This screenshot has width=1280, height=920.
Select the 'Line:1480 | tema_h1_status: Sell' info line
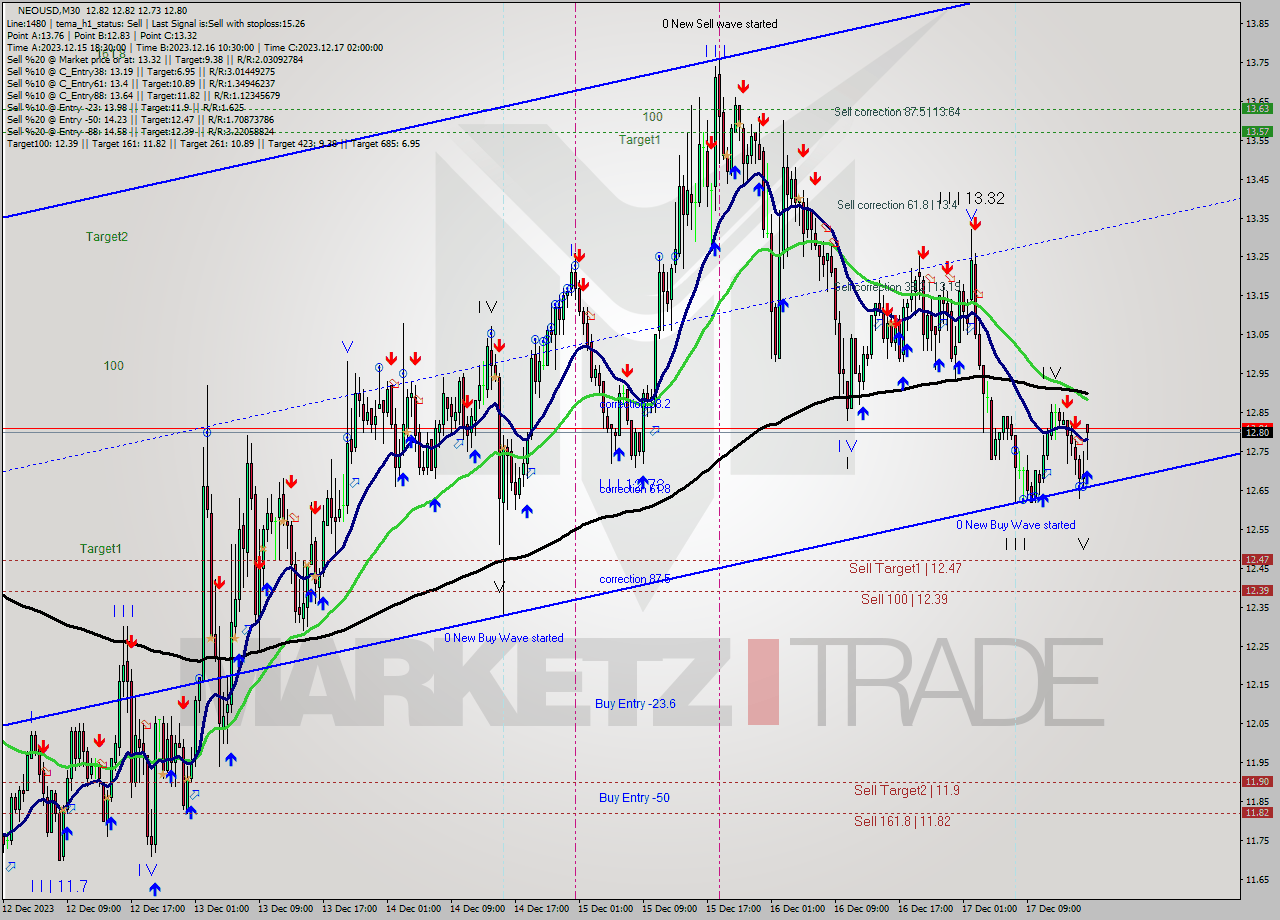(x=156, y=23)
